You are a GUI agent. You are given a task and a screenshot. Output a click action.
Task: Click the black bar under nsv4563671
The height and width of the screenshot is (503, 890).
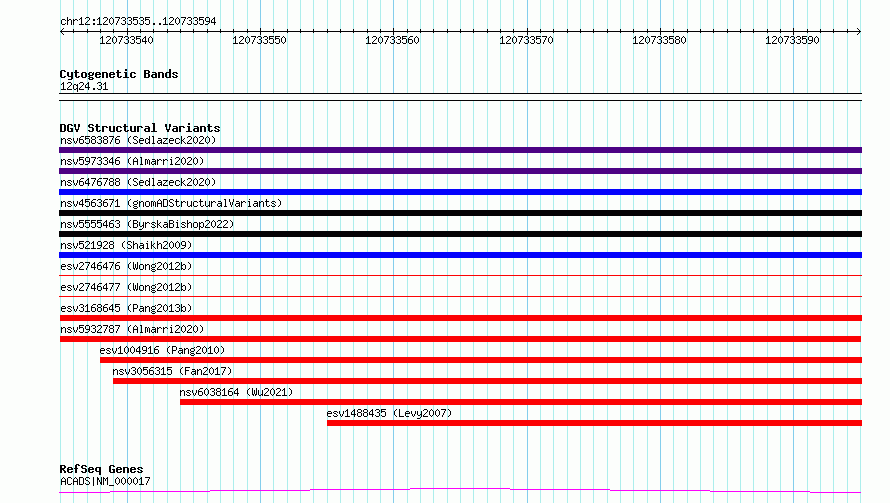coord(460,213)
